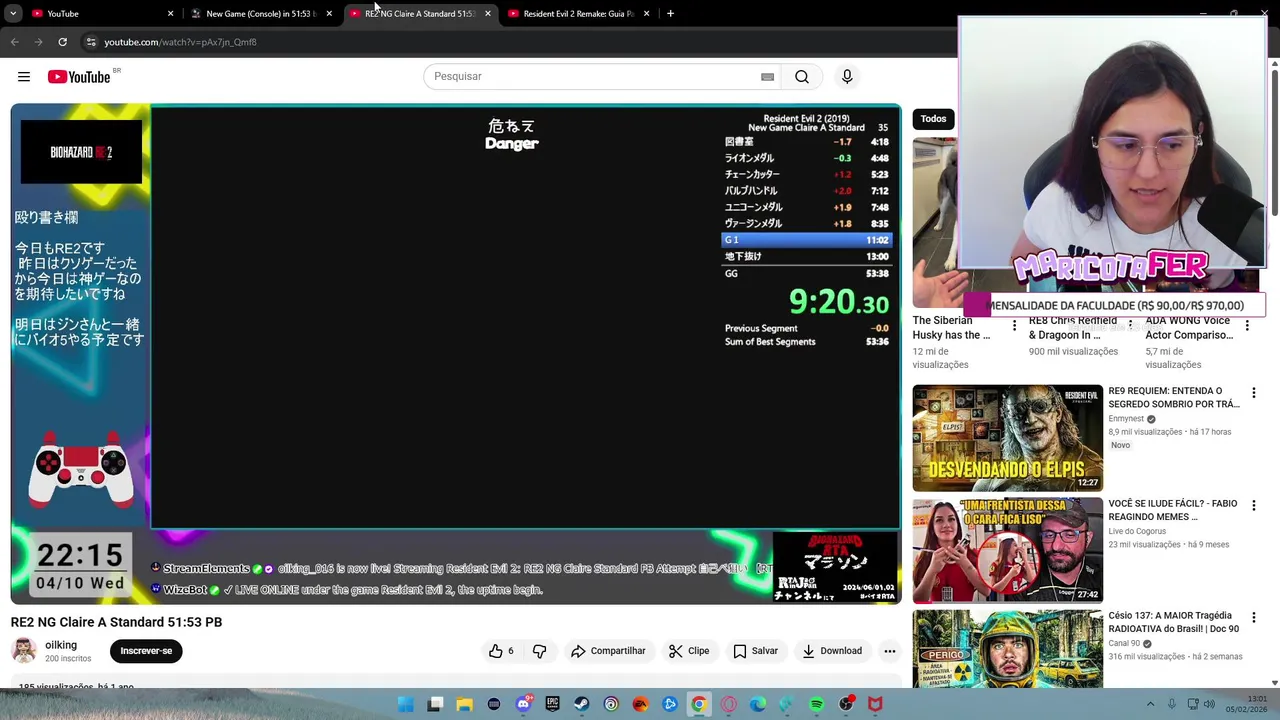Screen dimensions: 1280x720
Task: Open the oilking channel avatar
Action: 24,650
